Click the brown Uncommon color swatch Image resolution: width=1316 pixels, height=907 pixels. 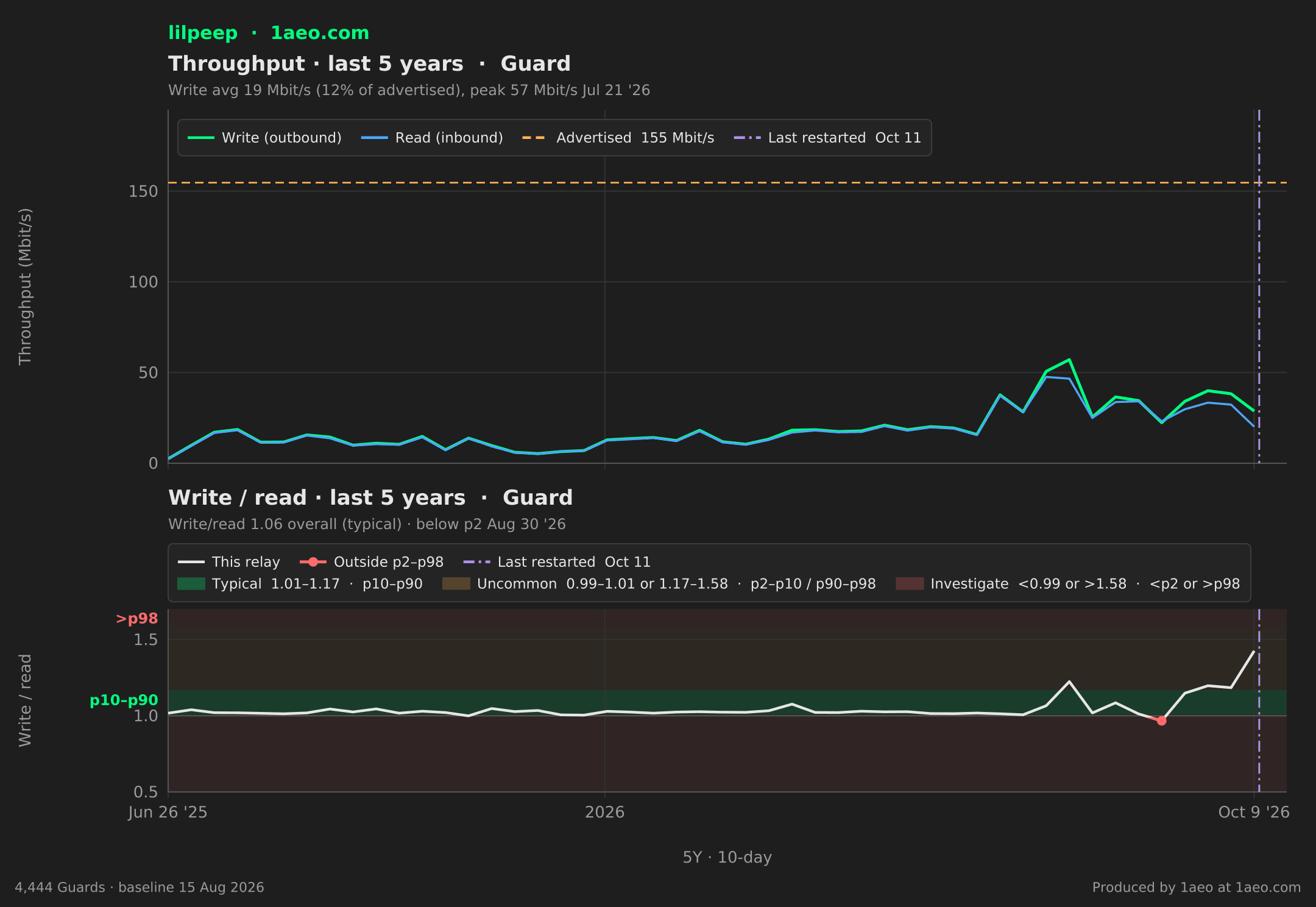(x=456, y=584)
